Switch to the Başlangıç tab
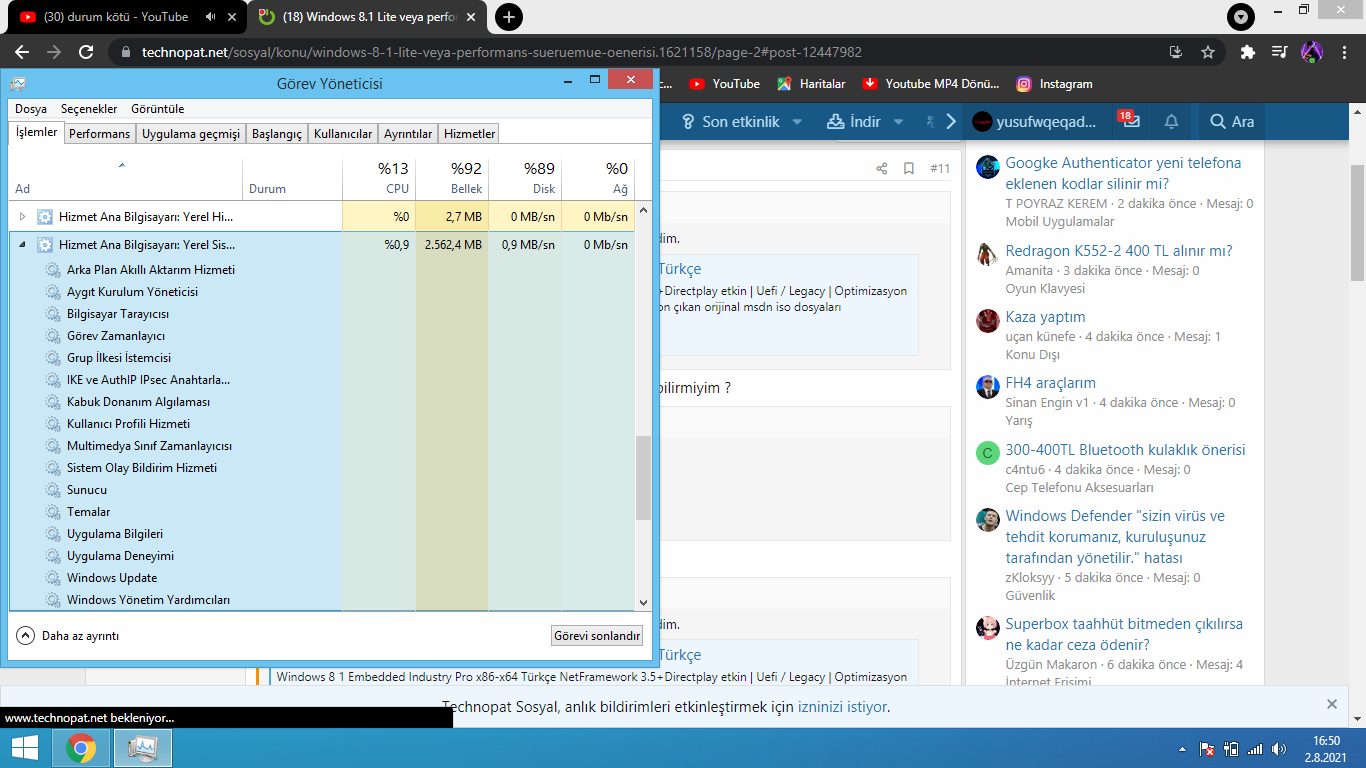The height and width of the screenshot is (768, 1366). (x=277, y=134)
